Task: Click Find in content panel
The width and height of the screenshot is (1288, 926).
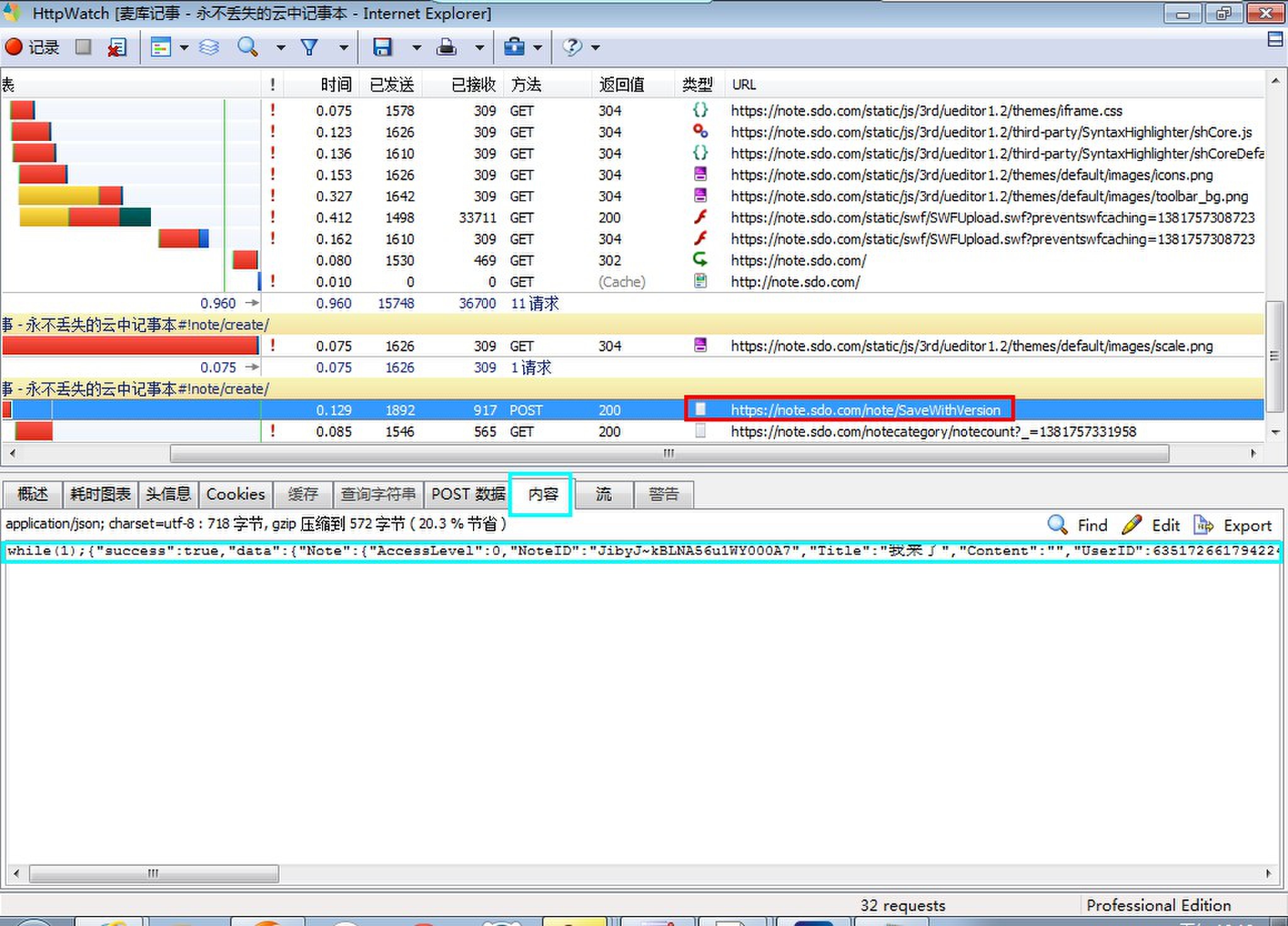Action: (x=1078, y=525)
